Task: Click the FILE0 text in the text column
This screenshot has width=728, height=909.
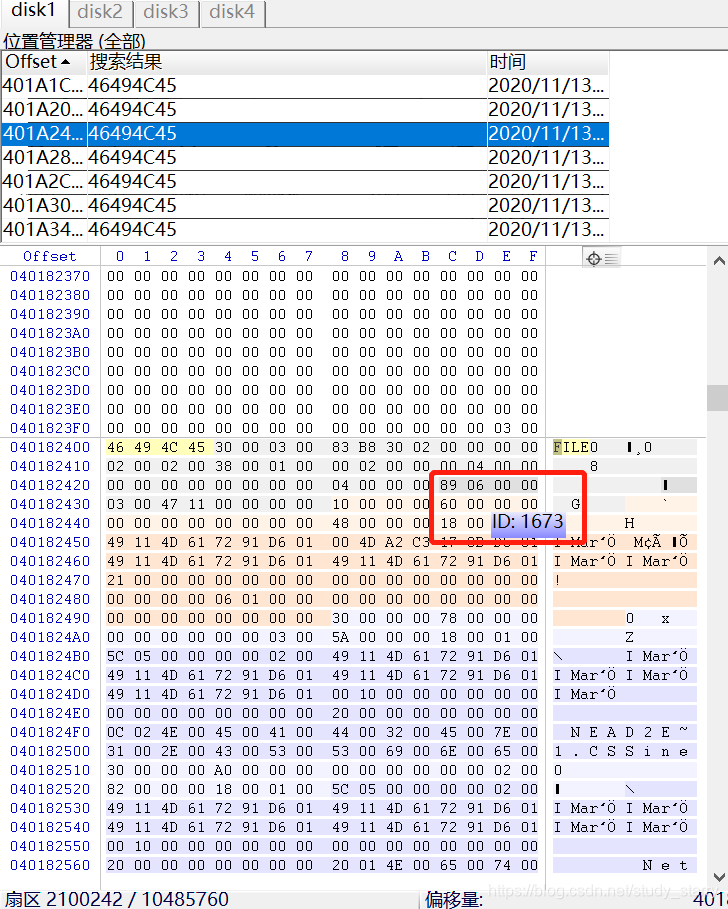Action: coord(576,448)
